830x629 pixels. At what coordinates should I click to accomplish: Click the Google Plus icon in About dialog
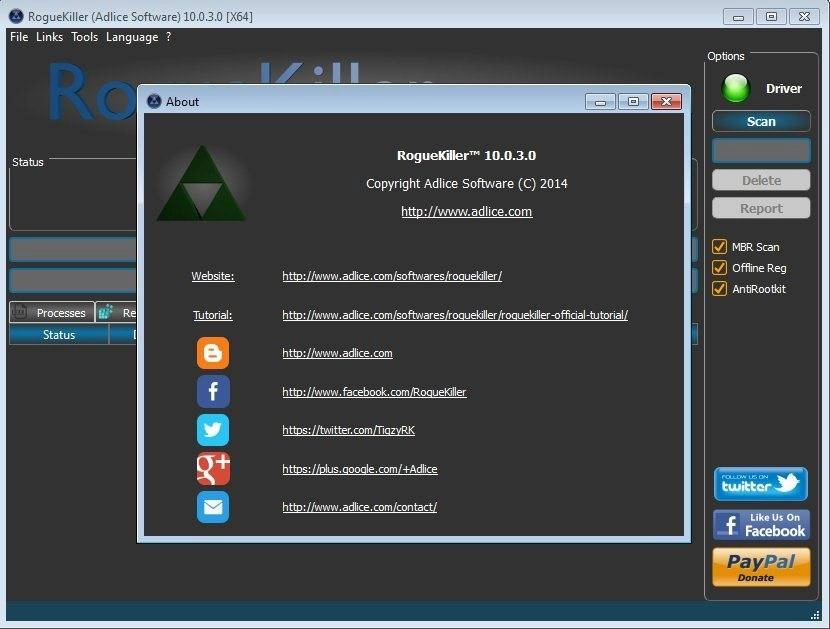213,469
